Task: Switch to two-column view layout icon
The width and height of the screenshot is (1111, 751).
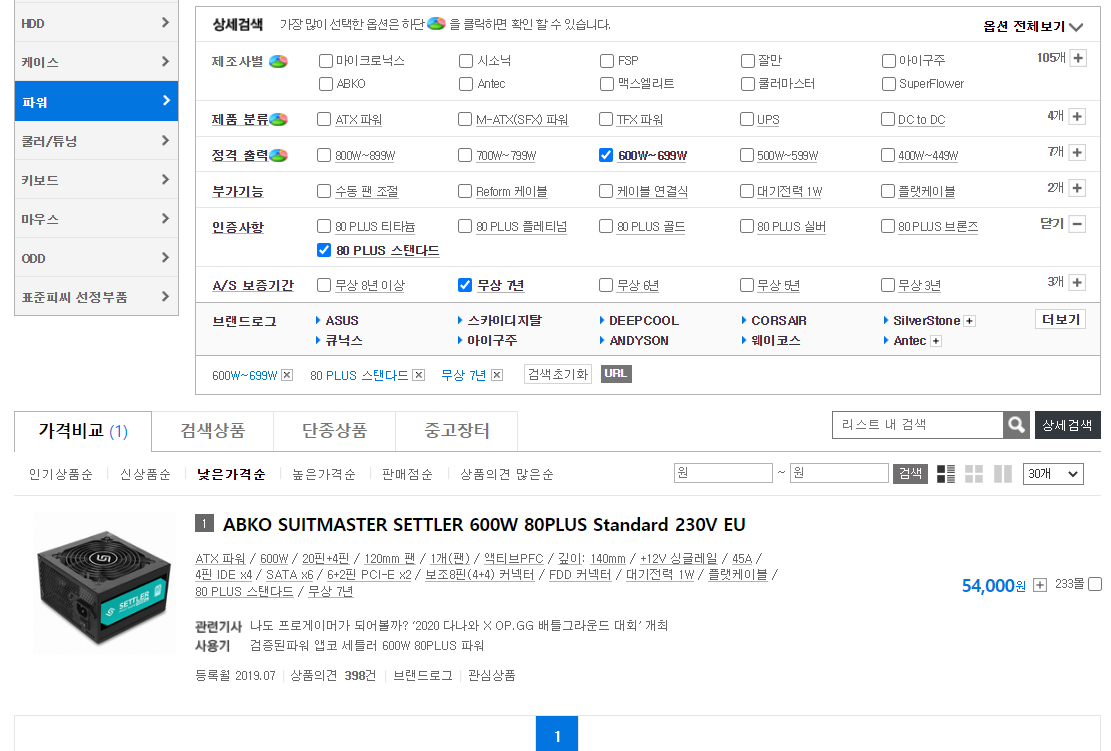Action: [1003, 474]
